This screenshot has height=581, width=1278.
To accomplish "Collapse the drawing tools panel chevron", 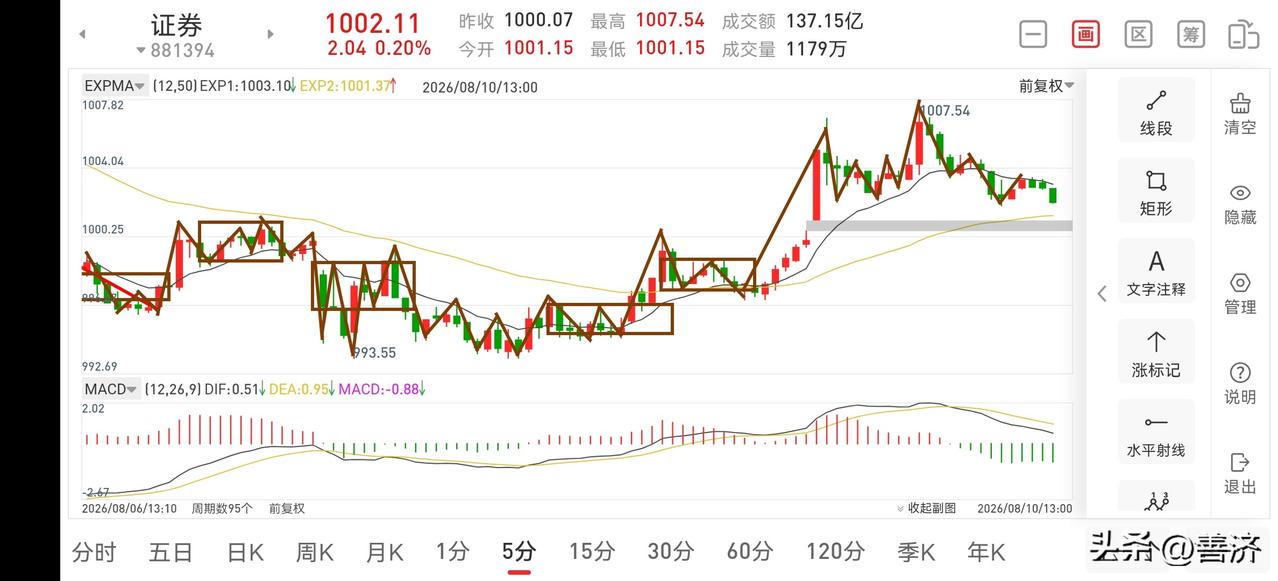I will point(1102,293).
